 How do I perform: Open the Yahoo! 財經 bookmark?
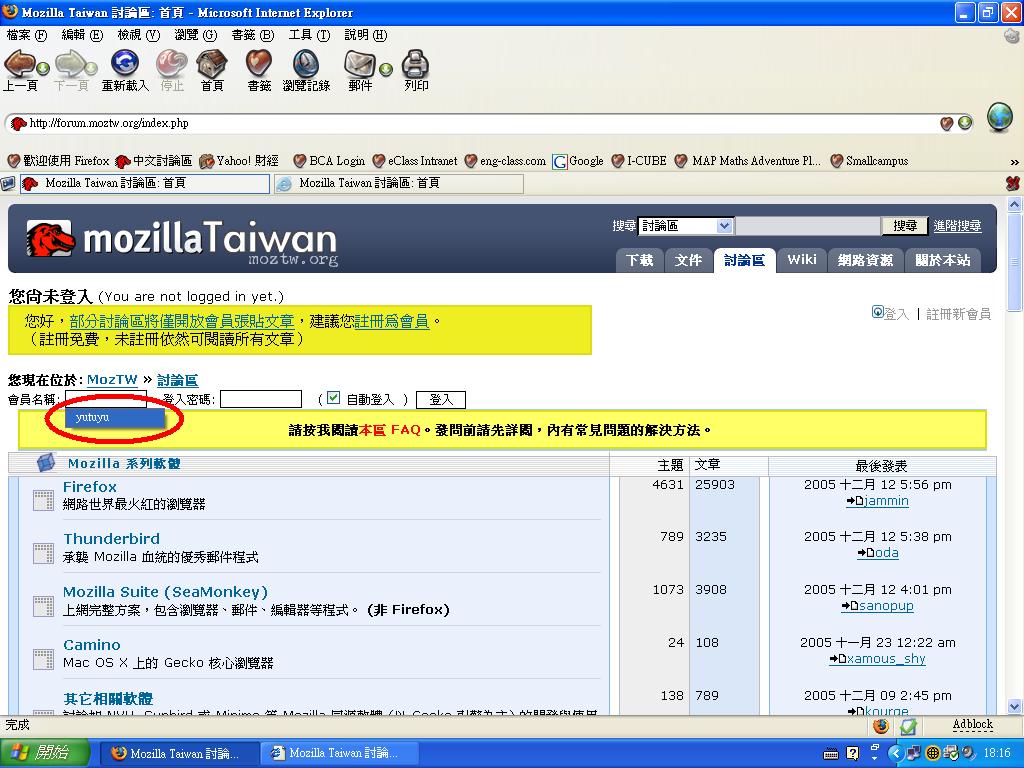(239, 161)
